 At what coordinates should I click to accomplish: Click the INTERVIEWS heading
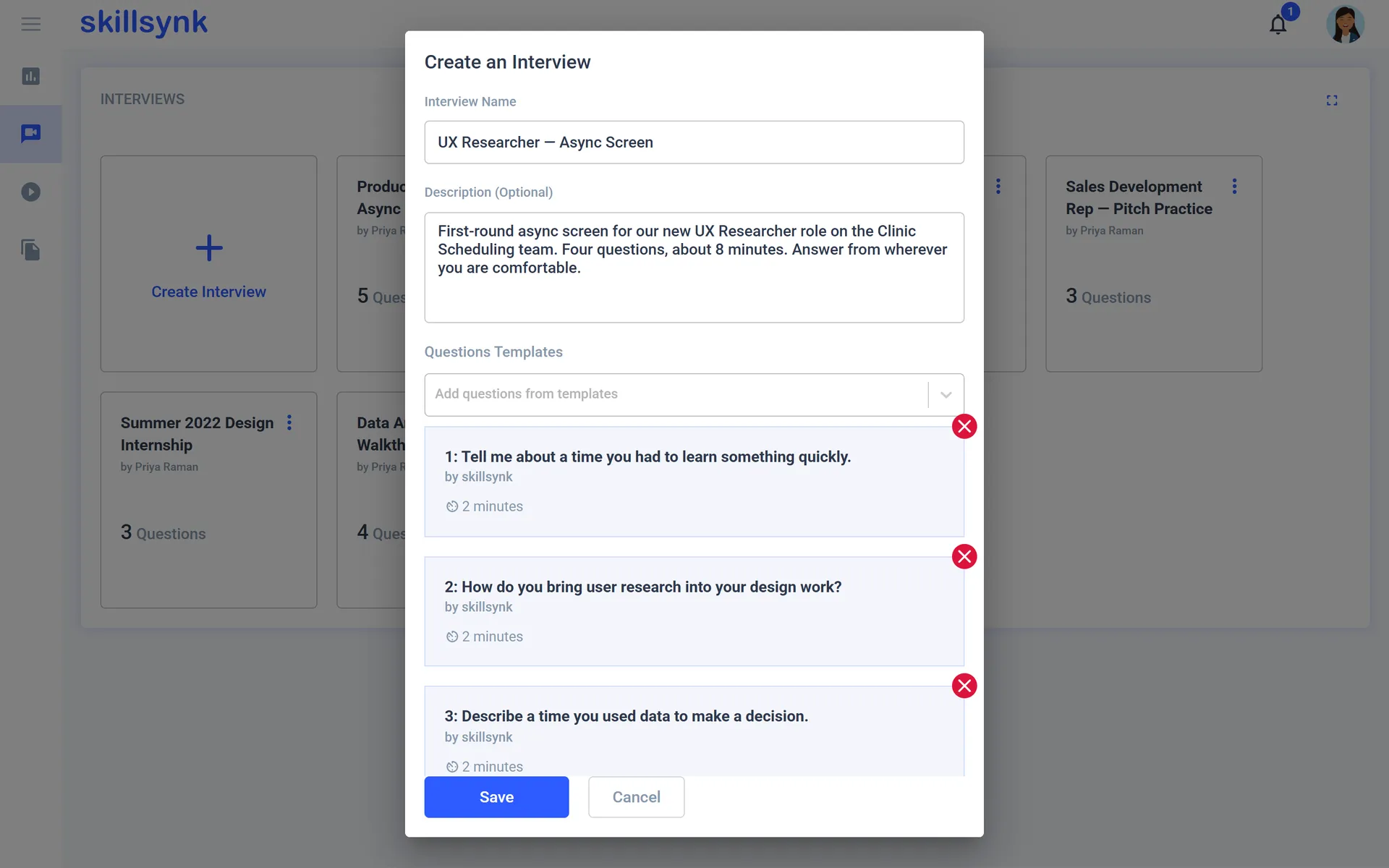click(143, 99)
